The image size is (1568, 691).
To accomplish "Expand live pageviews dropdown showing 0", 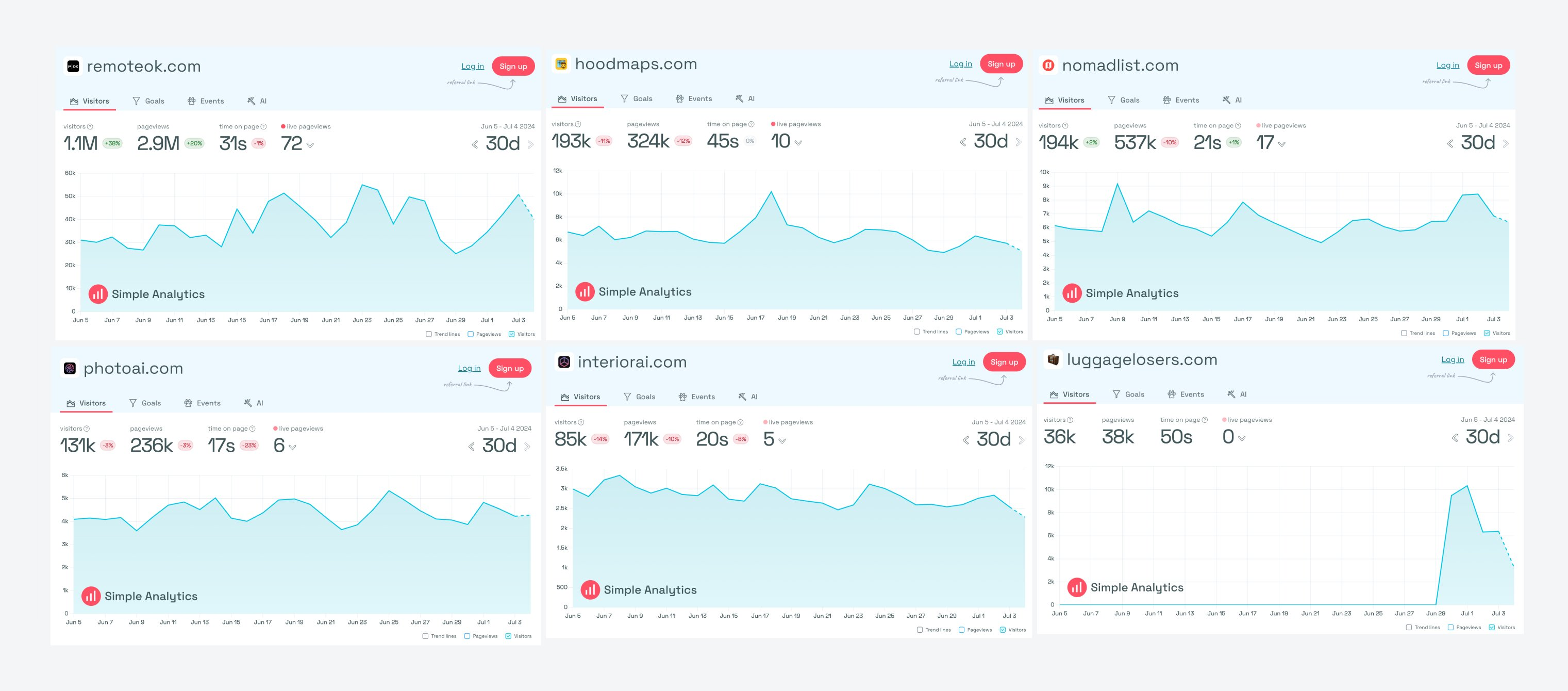I will (x=1242, y=438).
